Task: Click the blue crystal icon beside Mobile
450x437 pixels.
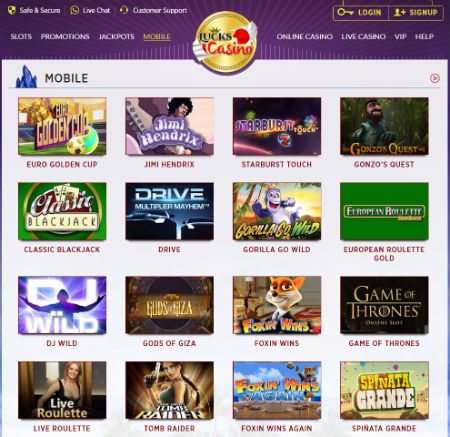Action: coord(26,77)
